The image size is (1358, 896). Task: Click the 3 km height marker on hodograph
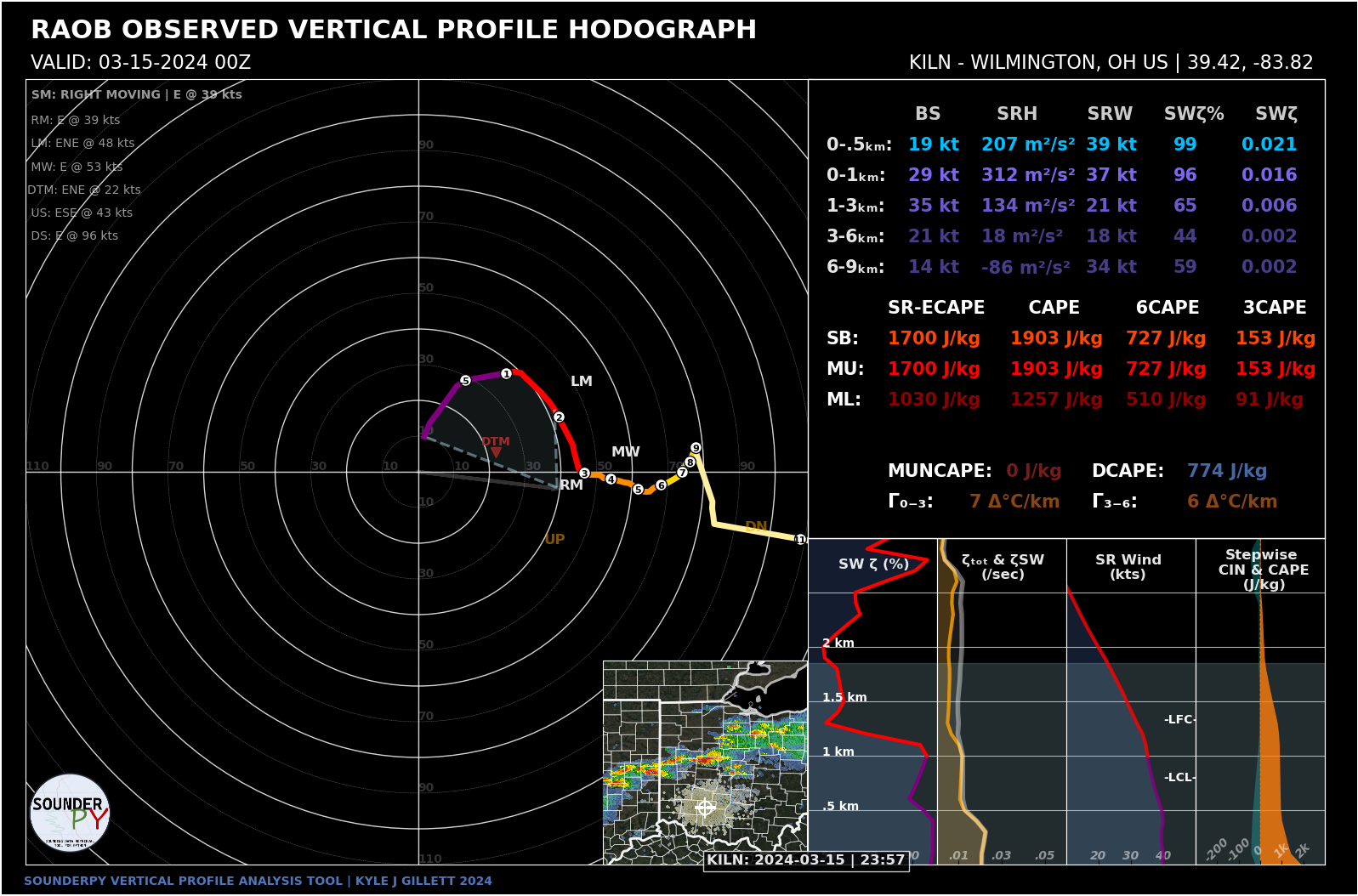click(x=584, y=473)
